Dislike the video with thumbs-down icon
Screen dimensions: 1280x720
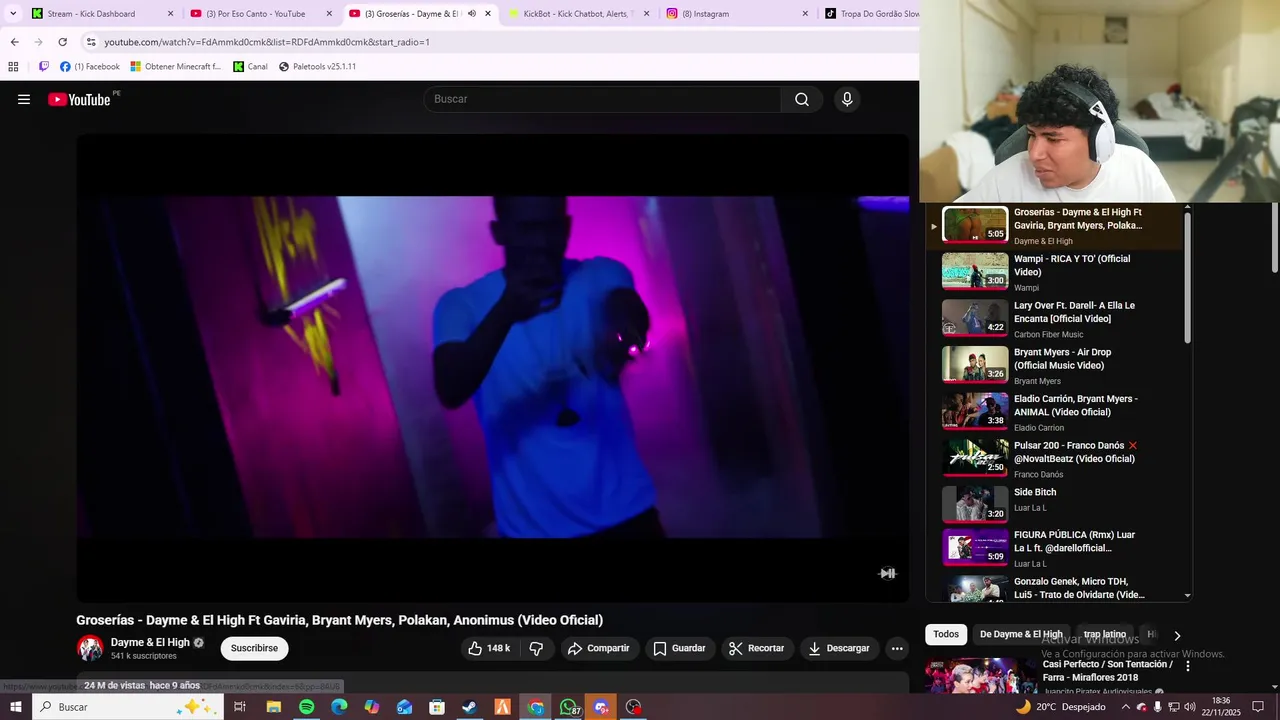pyautogui.click(x=536, y=648)
